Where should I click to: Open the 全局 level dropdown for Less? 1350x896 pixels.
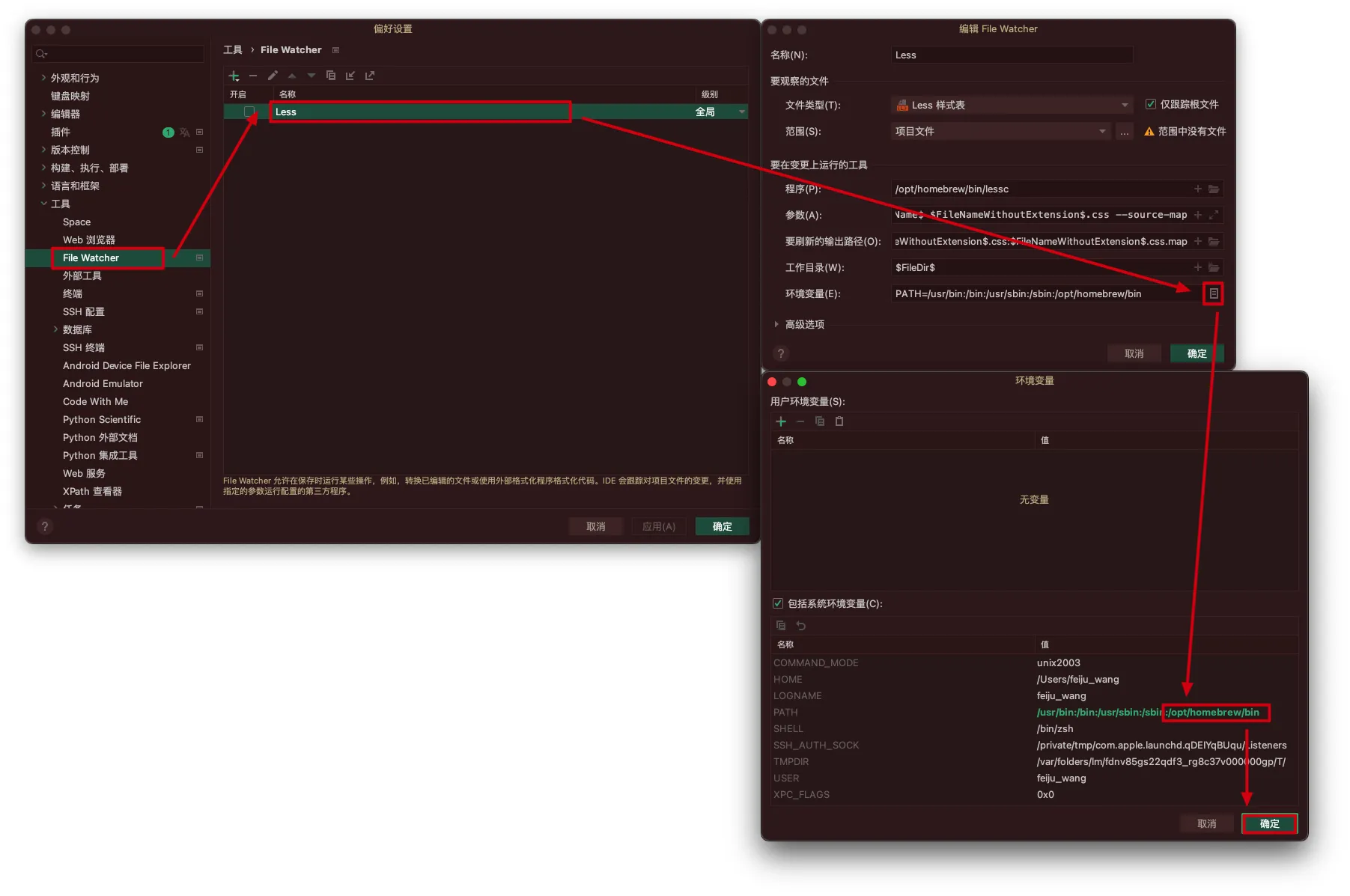click(721, 112)
